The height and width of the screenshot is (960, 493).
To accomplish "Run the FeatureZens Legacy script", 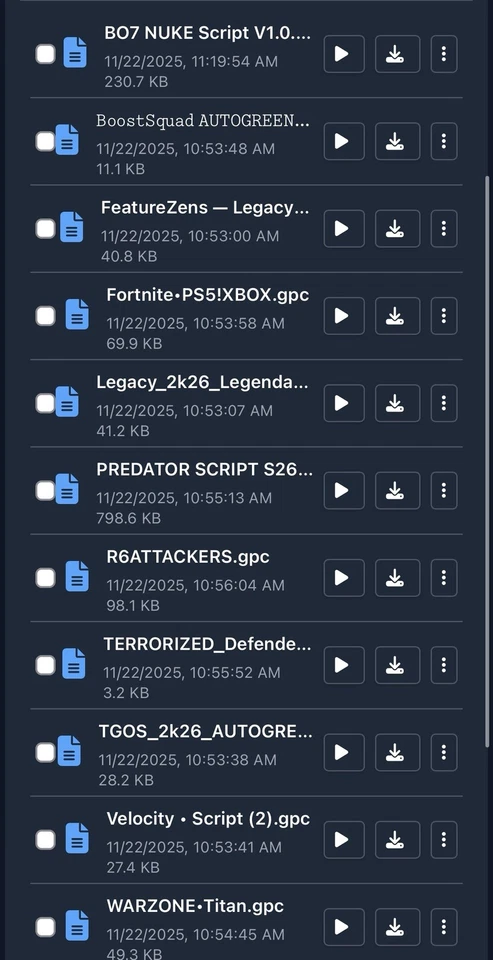I will (344, 229).
